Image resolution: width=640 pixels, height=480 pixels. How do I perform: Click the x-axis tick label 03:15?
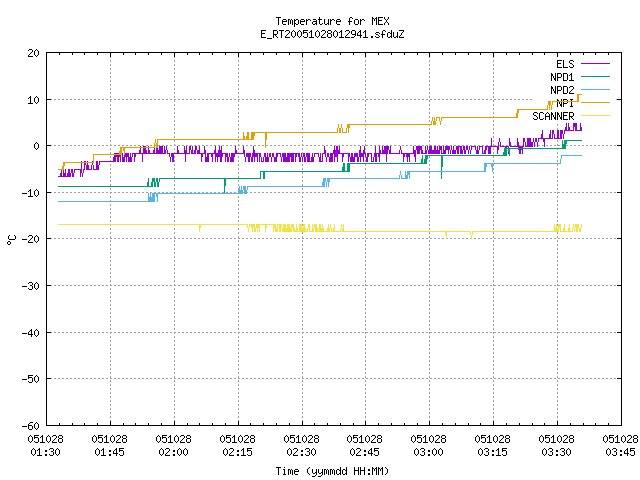pyautogui.click(x=493, y=452)
